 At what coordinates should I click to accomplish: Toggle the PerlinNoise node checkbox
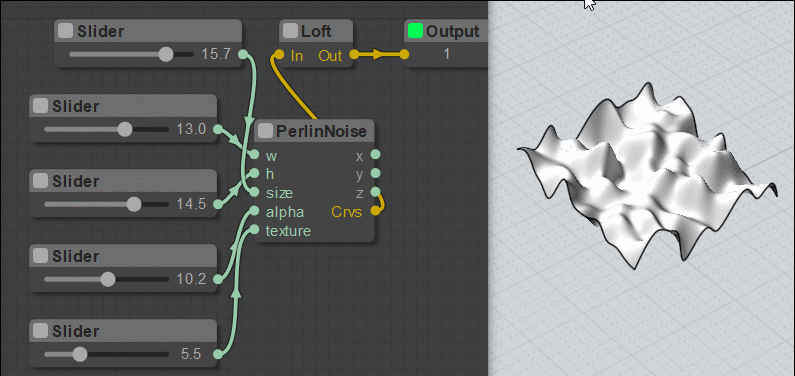[265, 131]
